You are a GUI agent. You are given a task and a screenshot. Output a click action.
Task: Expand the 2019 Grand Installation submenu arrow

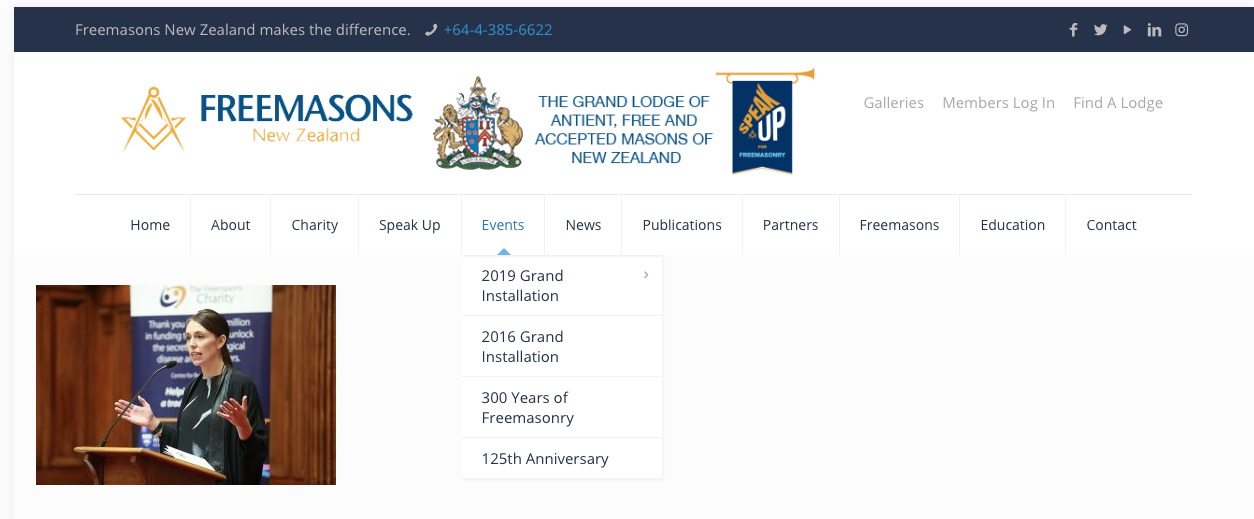click(646, 275)
